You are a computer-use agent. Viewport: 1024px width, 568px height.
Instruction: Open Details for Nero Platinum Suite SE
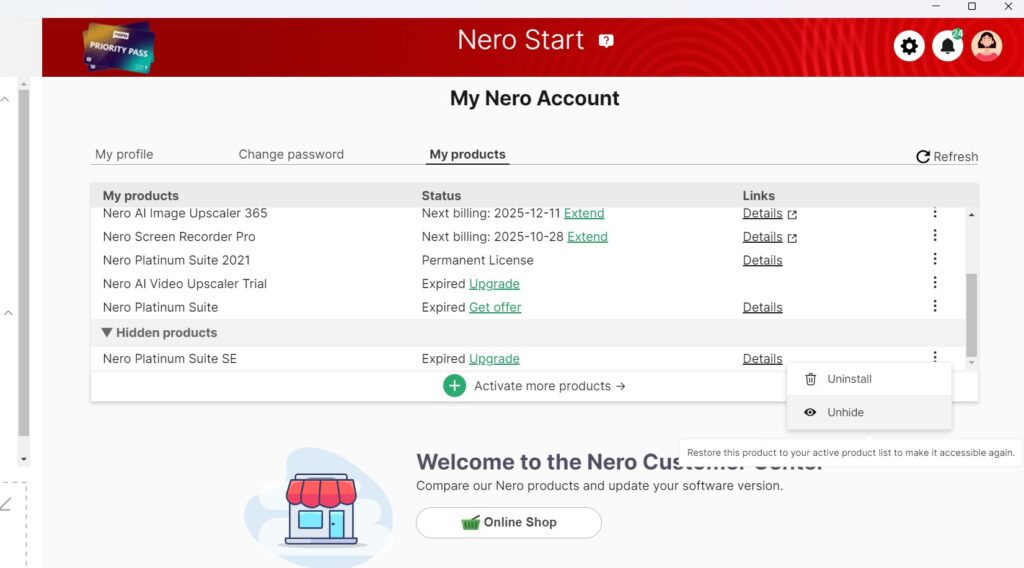[x=762, y=359]
